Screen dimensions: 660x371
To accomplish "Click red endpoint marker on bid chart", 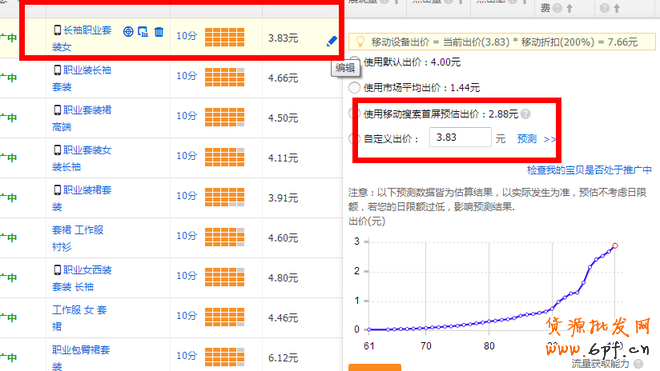I will [x=615, y=246].
